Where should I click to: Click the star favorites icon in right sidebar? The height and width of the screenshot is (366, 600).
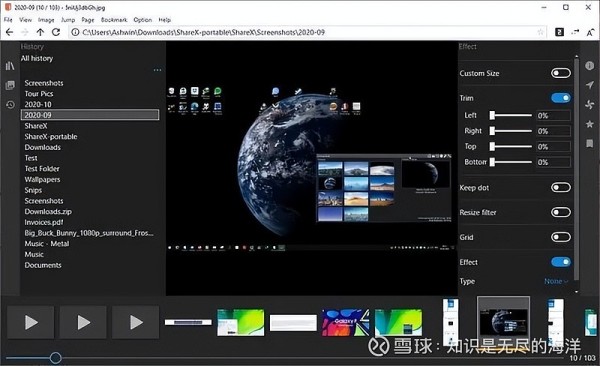(590, 124)
